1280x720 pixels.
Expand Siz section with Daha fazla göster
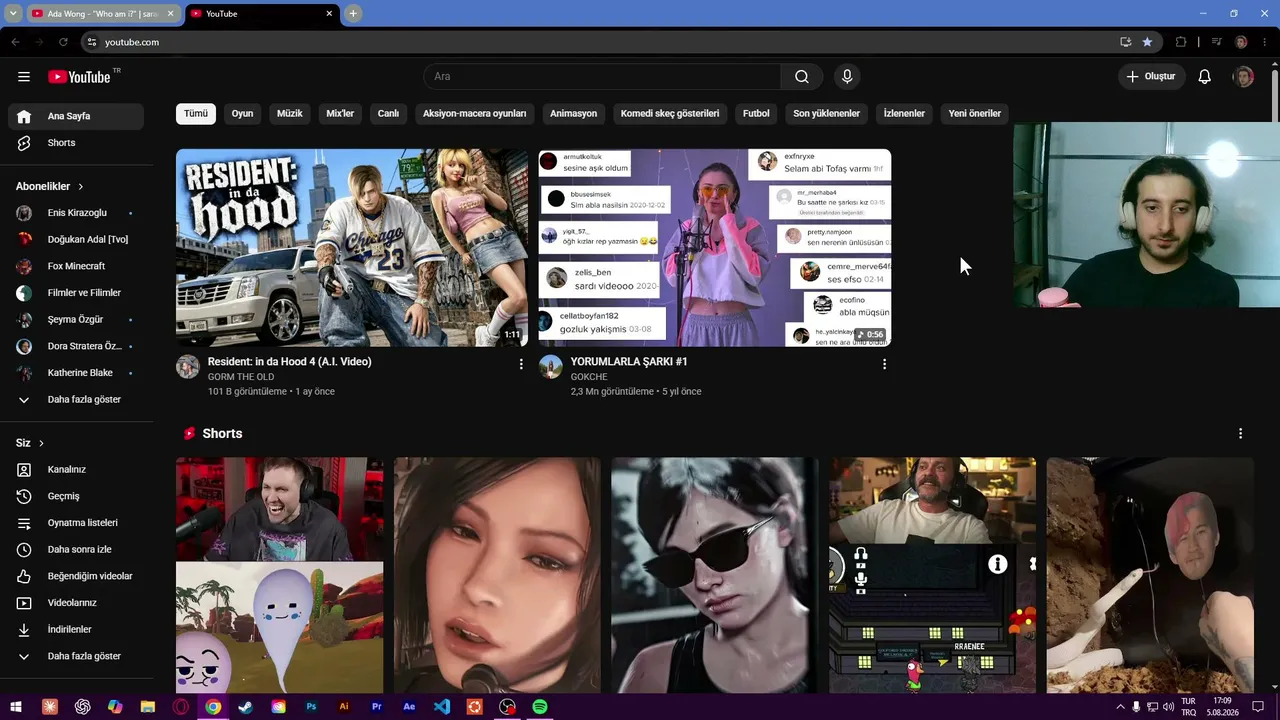[76, 656]
